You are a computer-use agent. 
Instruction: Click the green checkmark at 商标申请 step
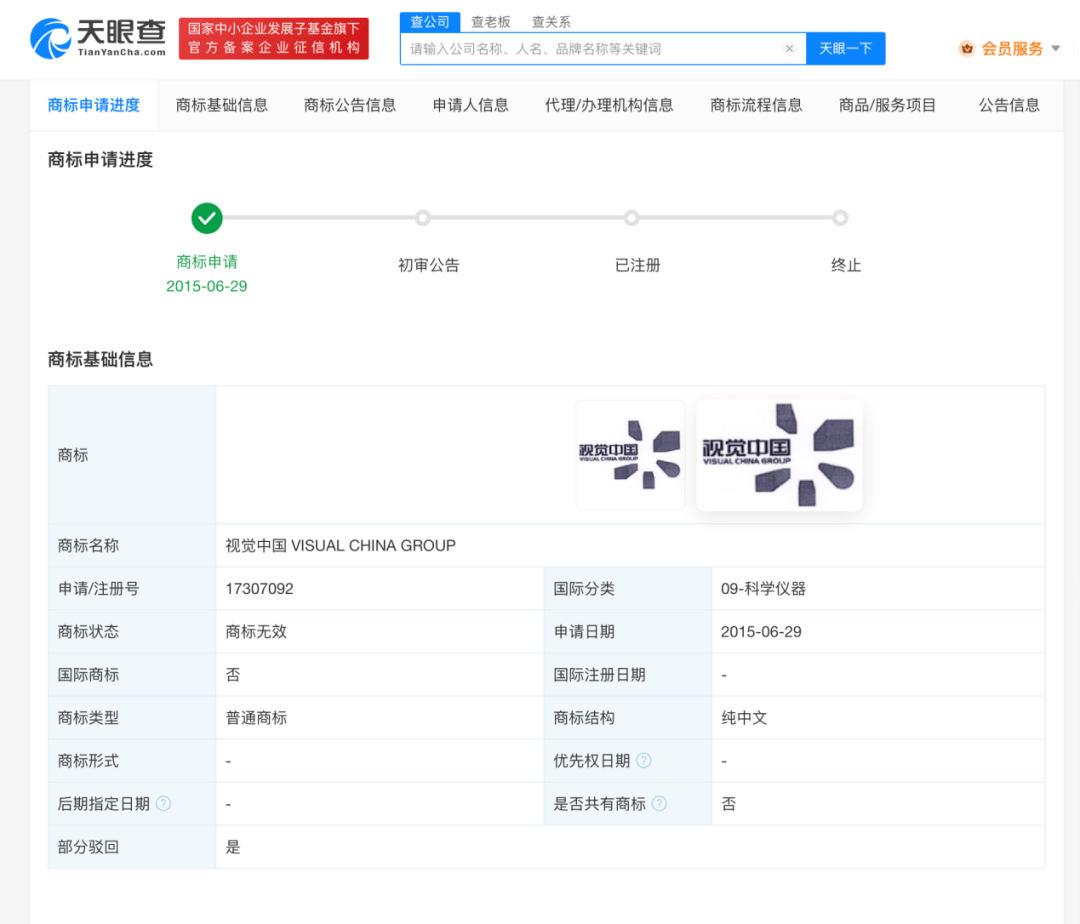(x=207, y=217)
